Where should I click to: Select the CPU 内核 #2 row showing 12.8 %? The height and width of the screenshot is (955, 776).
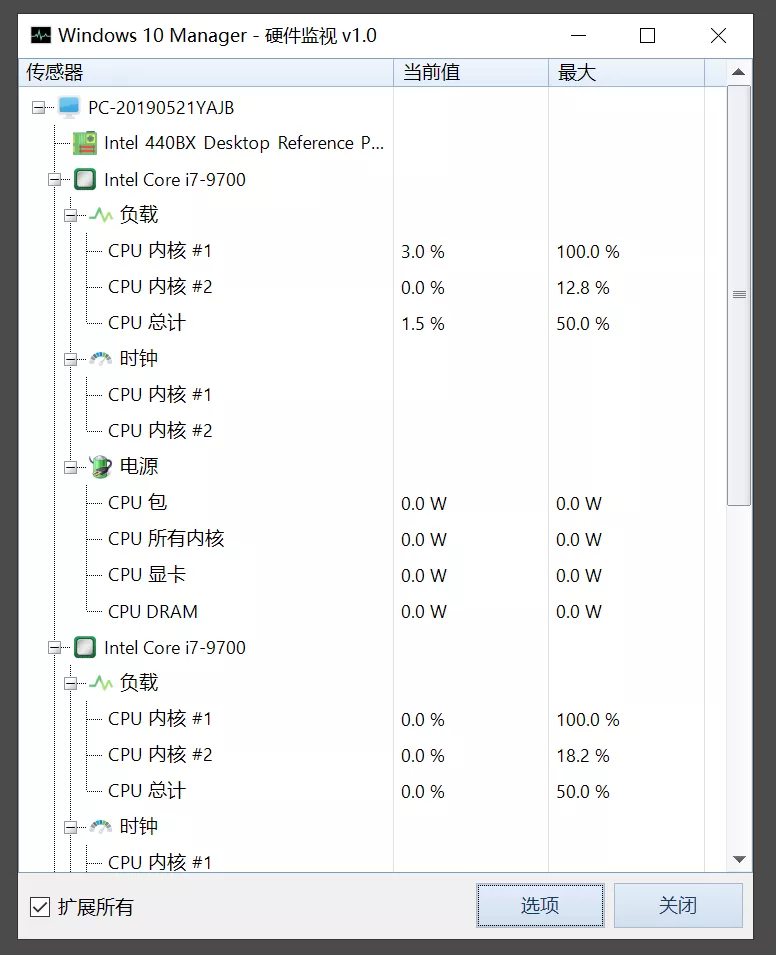point(160,287)
